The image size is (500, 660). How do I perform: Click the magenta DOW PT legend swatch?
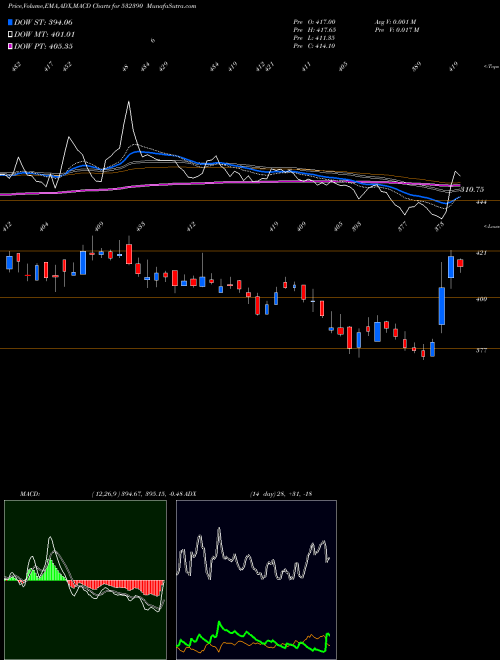10,46
